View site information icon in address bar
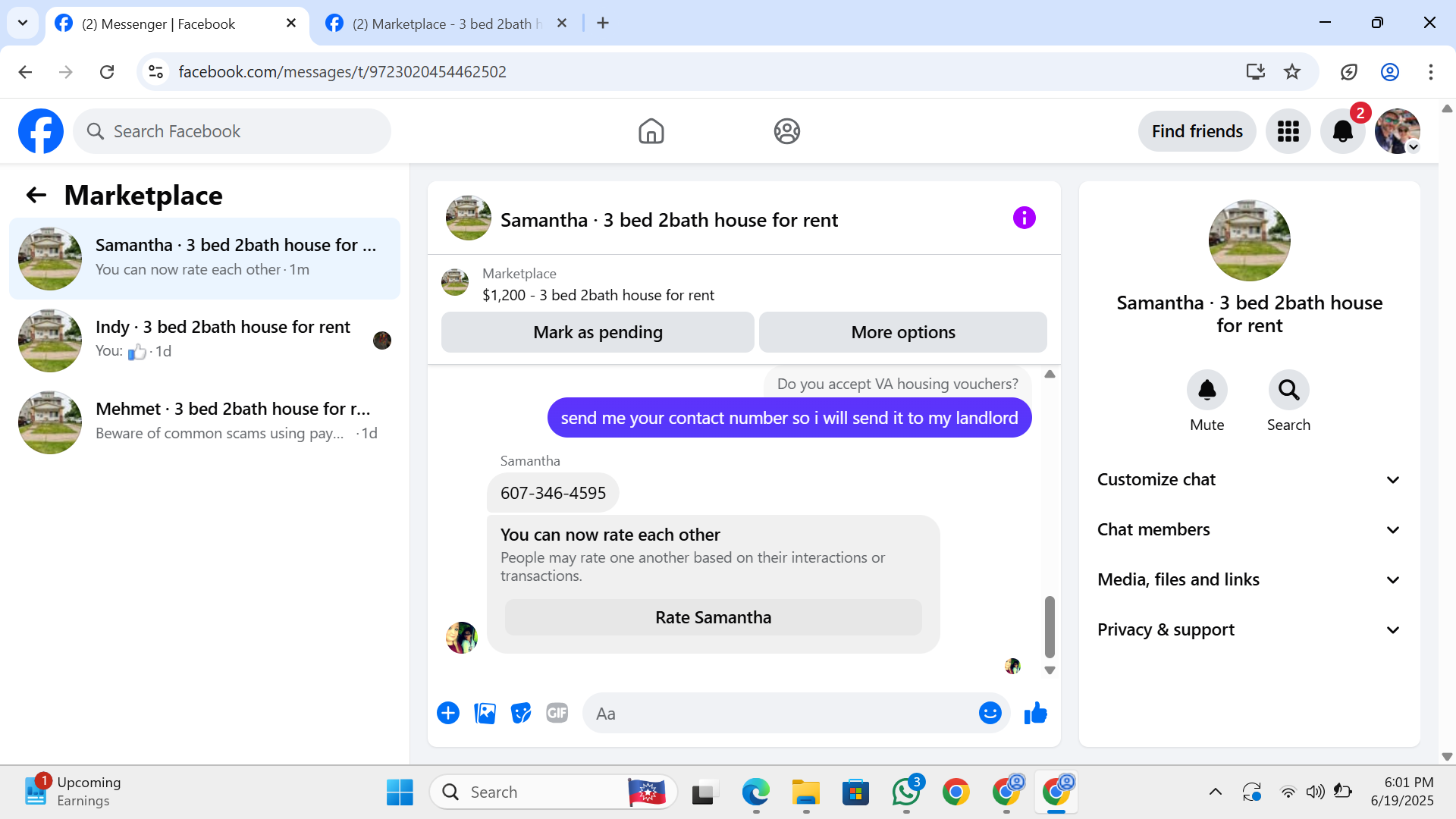Viewport: 1456px width, 819px height. [x=156, y=71]
